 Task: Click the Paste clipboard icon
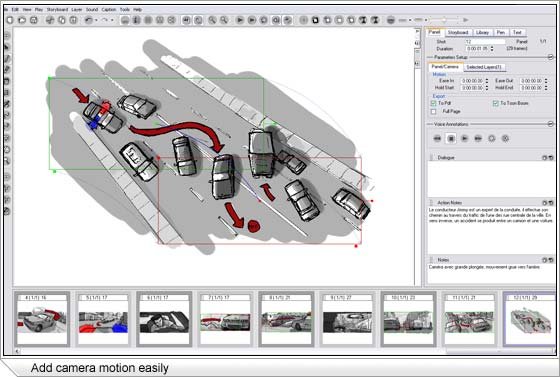tap(73, 20)
